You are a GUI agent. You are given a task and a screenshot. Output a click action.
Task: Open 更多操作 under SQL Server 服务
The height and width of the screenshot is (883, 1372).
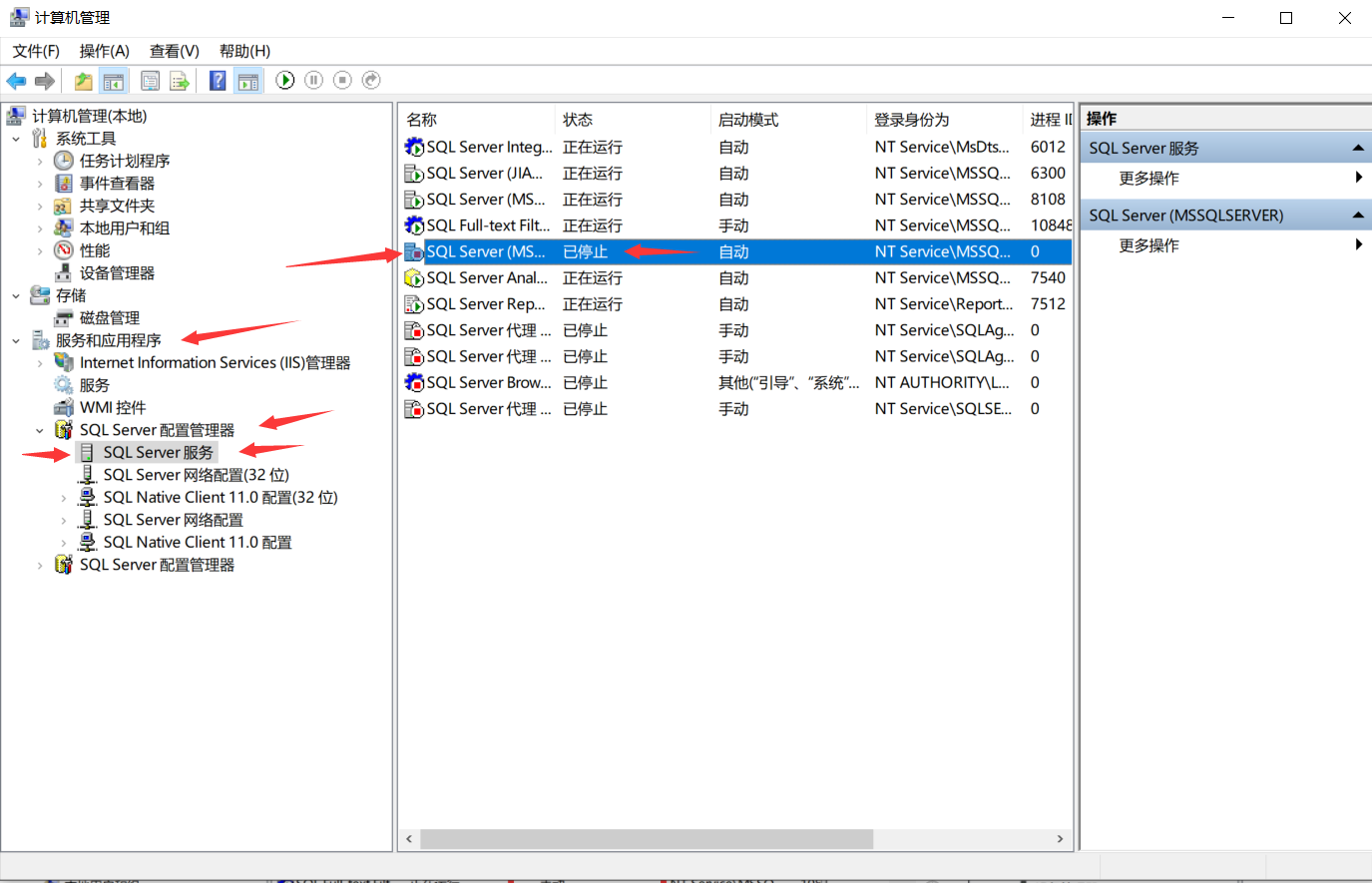[1148, 178]
